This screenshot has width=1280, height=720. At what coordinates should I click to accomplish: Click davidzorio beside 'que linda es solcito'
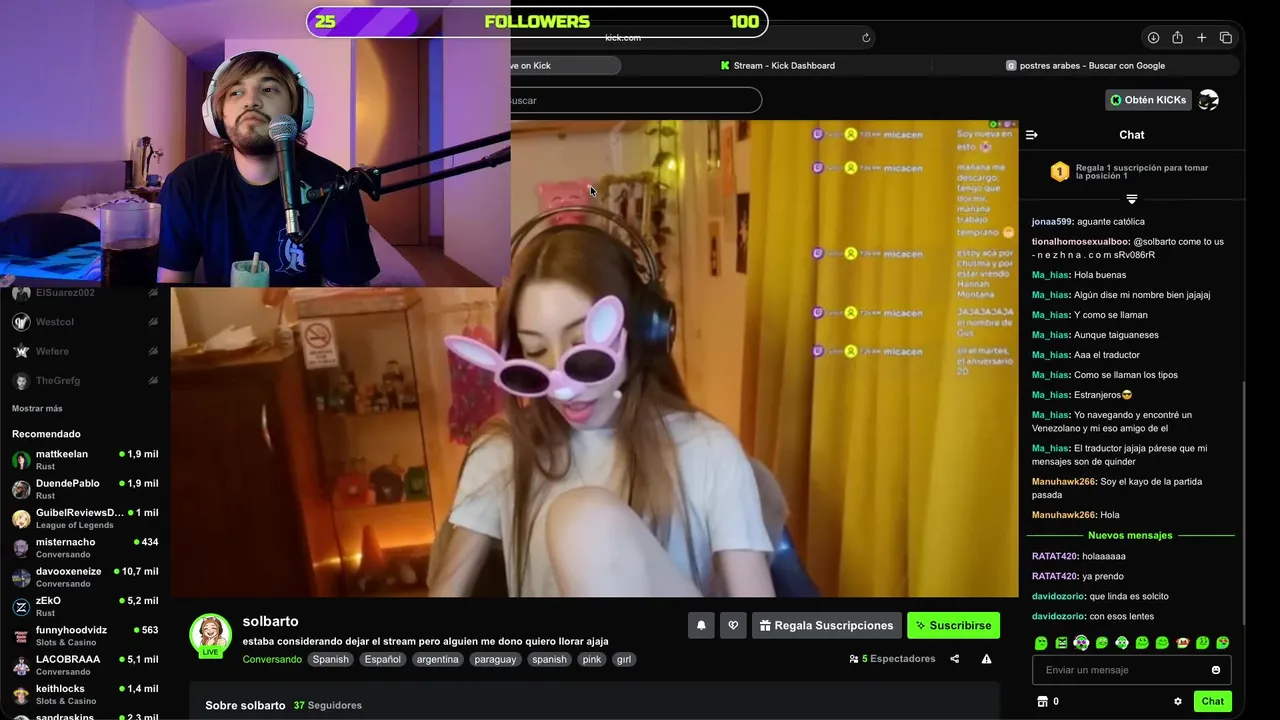[x=1058, y=596]
